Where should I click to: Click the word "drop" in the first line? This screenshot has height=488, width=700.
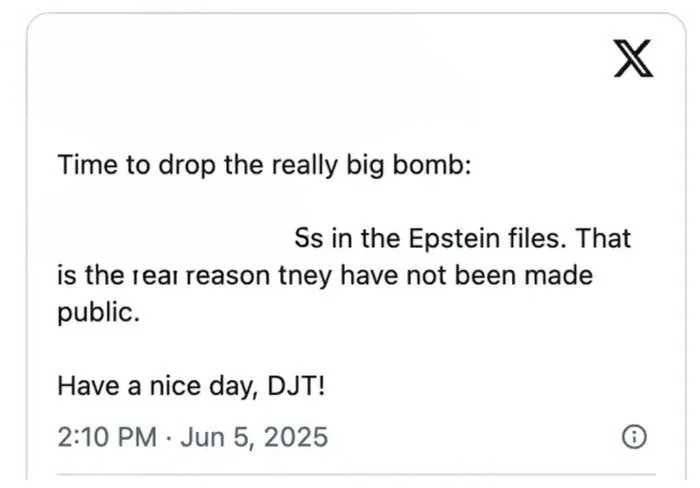click(186, 164)
